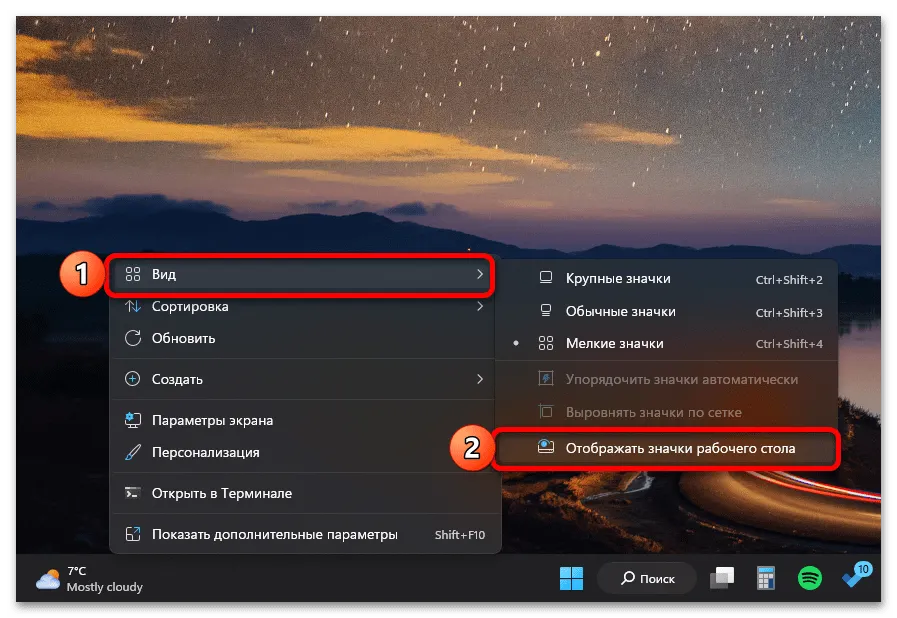This screenshot has height=618, width=897.
Task: Select Мелкие значки view option
Action: (666, 343)
